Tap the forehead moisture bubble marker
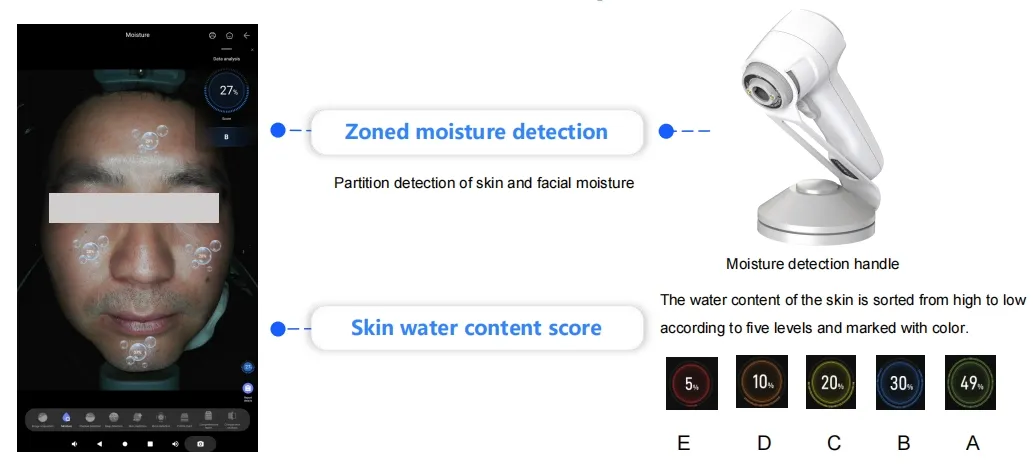The image size is (1033, 468). pos(149,135)
